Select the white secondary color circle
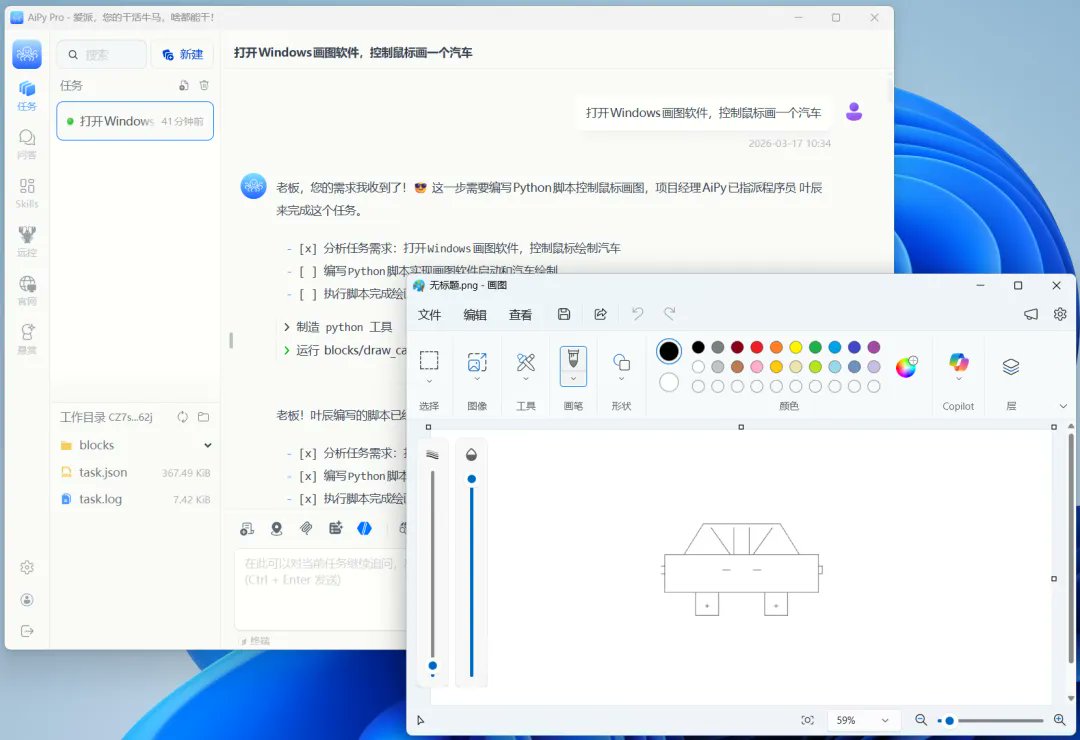1080x740 pixels. coord(669,382)
